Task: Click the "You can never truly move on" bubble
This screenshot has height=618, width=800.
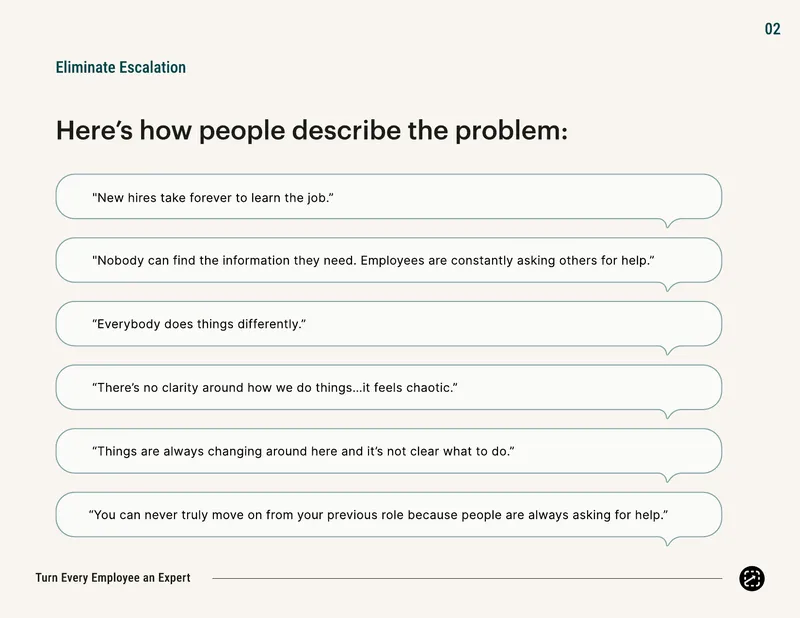Action: tap(389, 514)
